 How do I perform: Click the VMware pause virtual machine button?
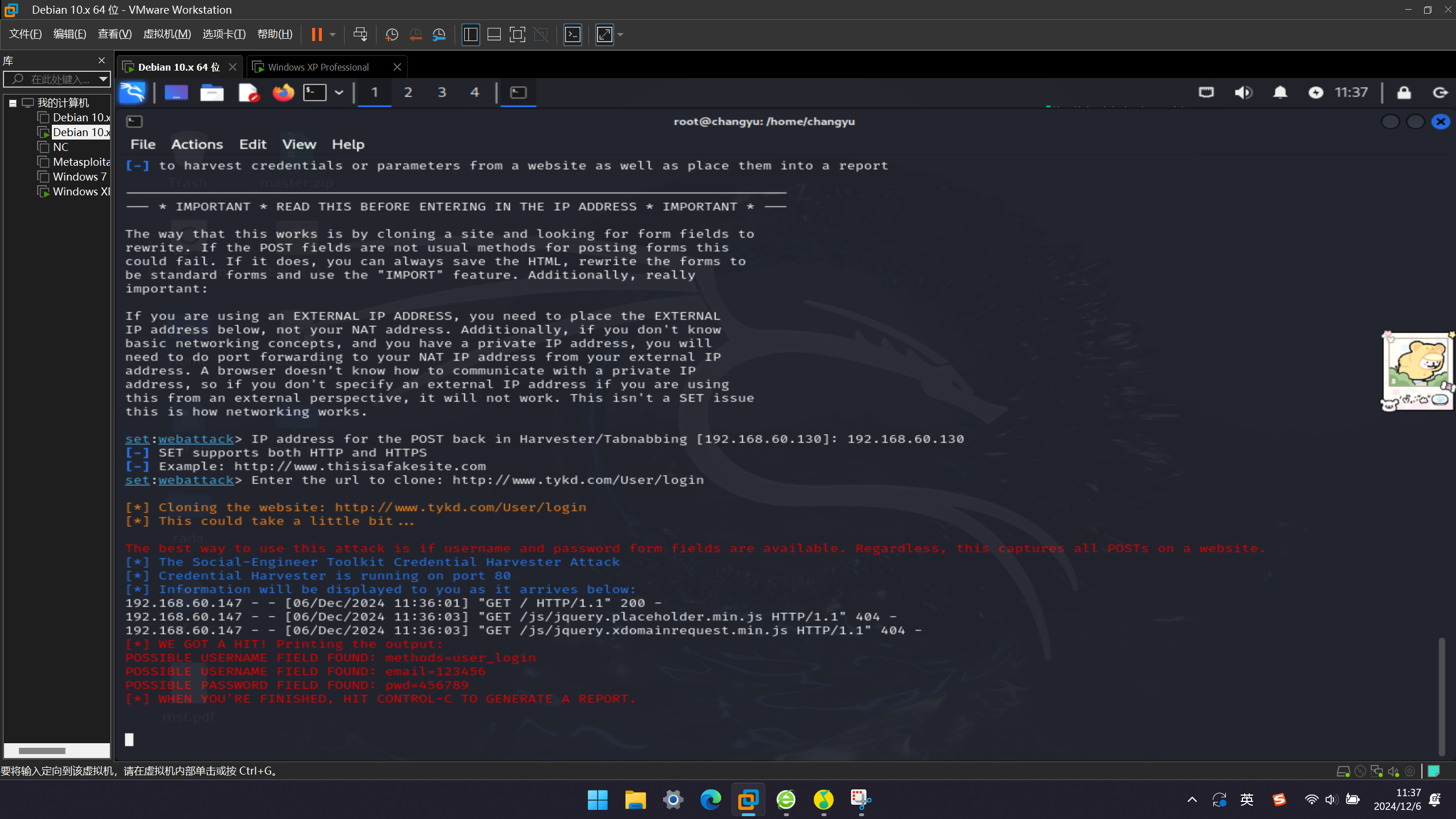[317, 35]
